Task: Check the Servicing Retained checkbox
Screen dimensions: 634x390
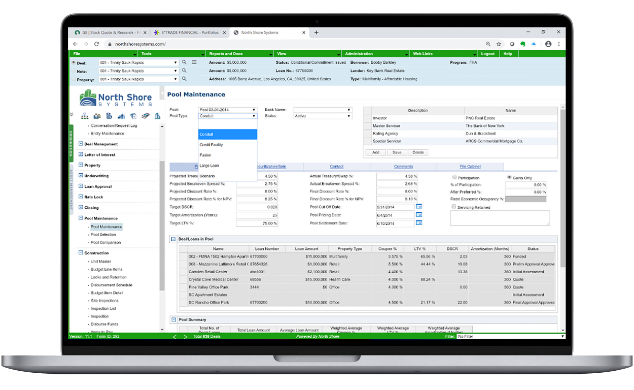Action: coord(454,207)
